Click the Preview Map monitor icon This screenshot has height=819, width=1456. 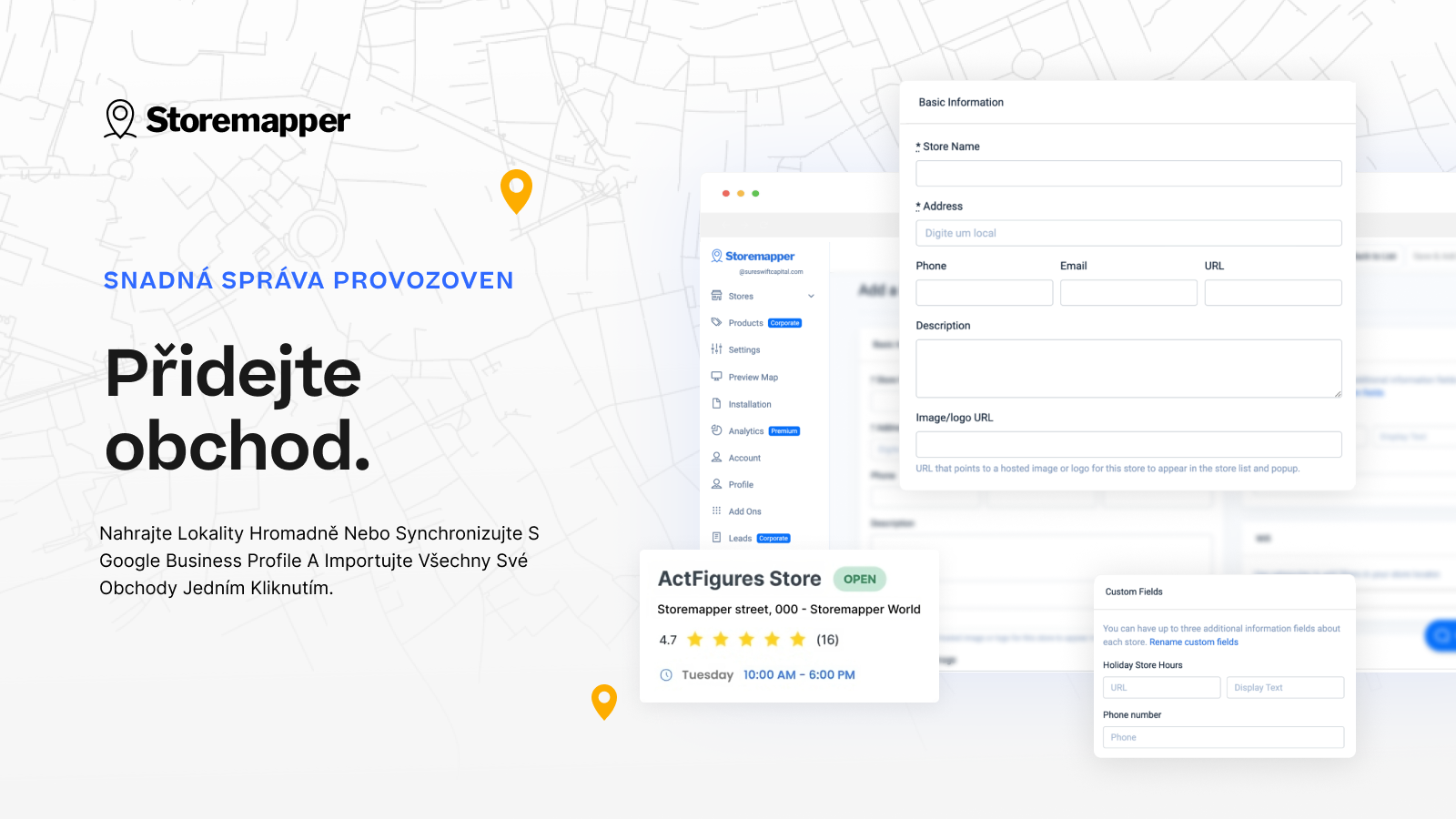click(x=716, y=376)
